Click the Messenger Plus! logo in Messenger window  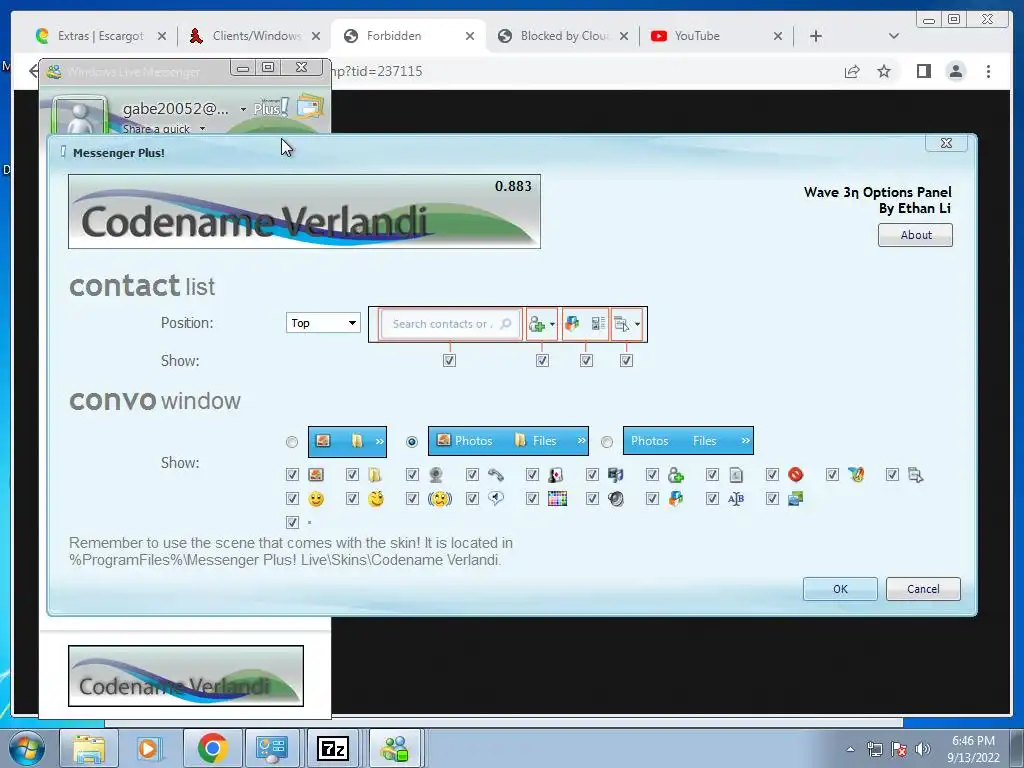click(270, 107)
